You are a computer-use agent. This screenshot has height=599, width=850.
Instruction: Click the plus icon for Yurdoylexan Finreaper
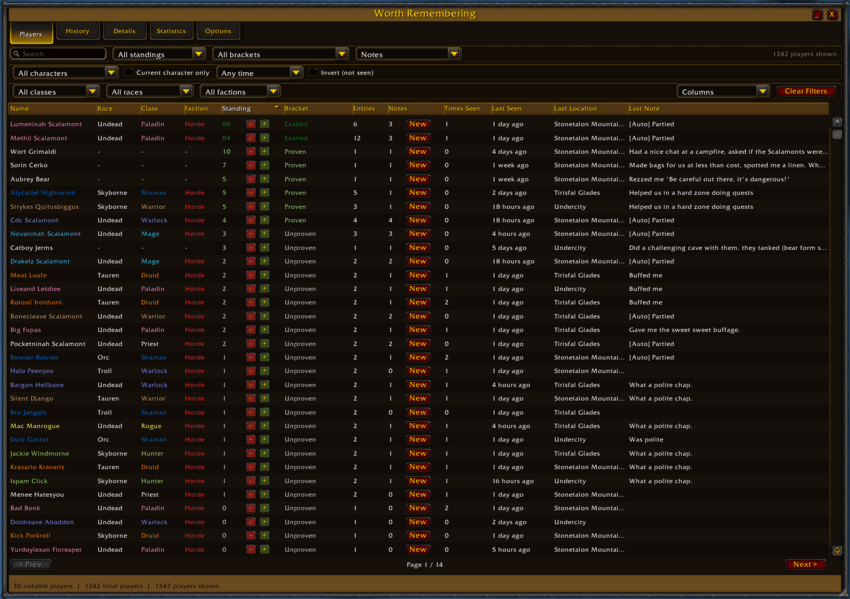(265, 550)
